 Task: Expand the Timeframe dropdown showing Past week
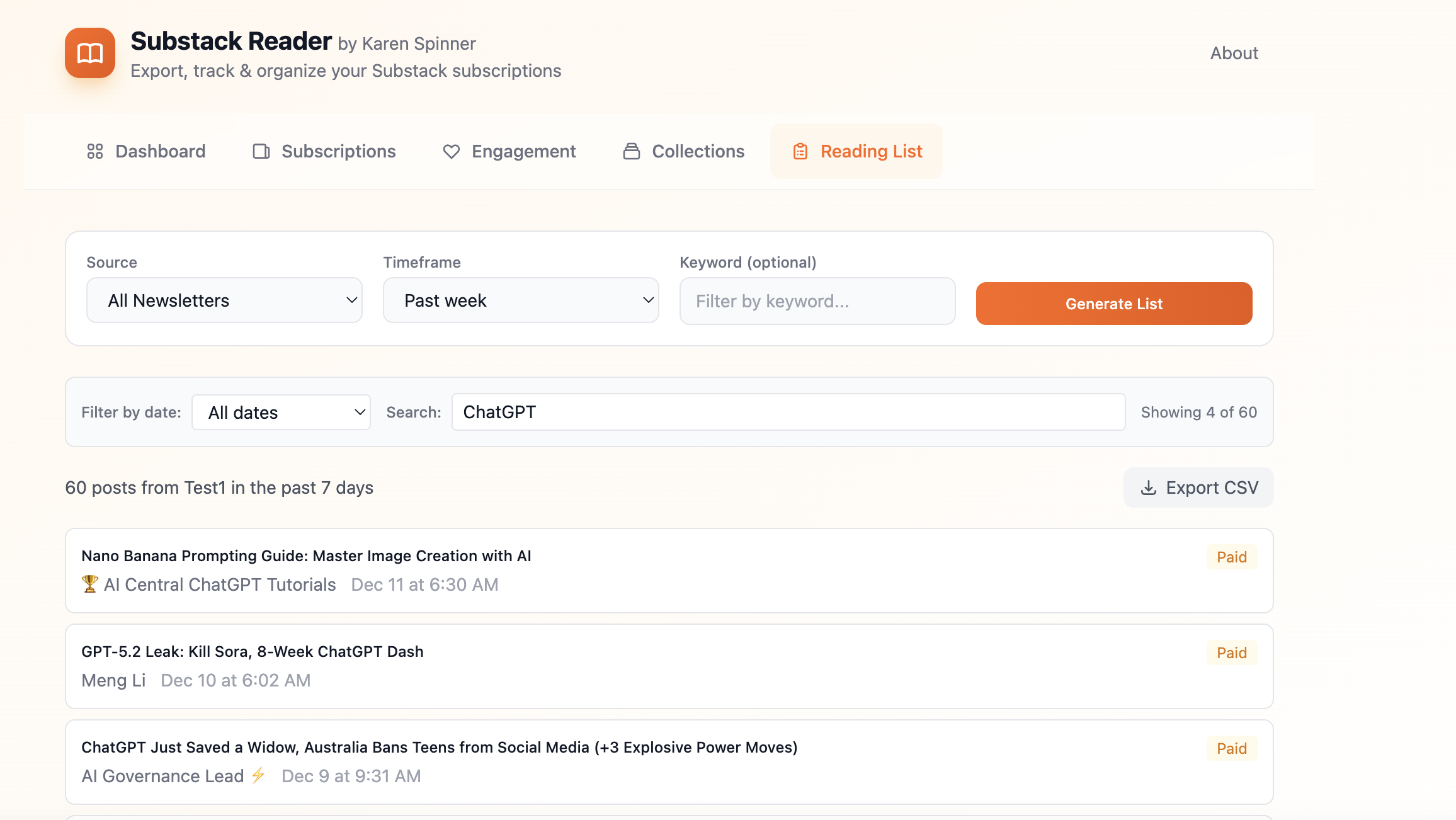(521, 300)
